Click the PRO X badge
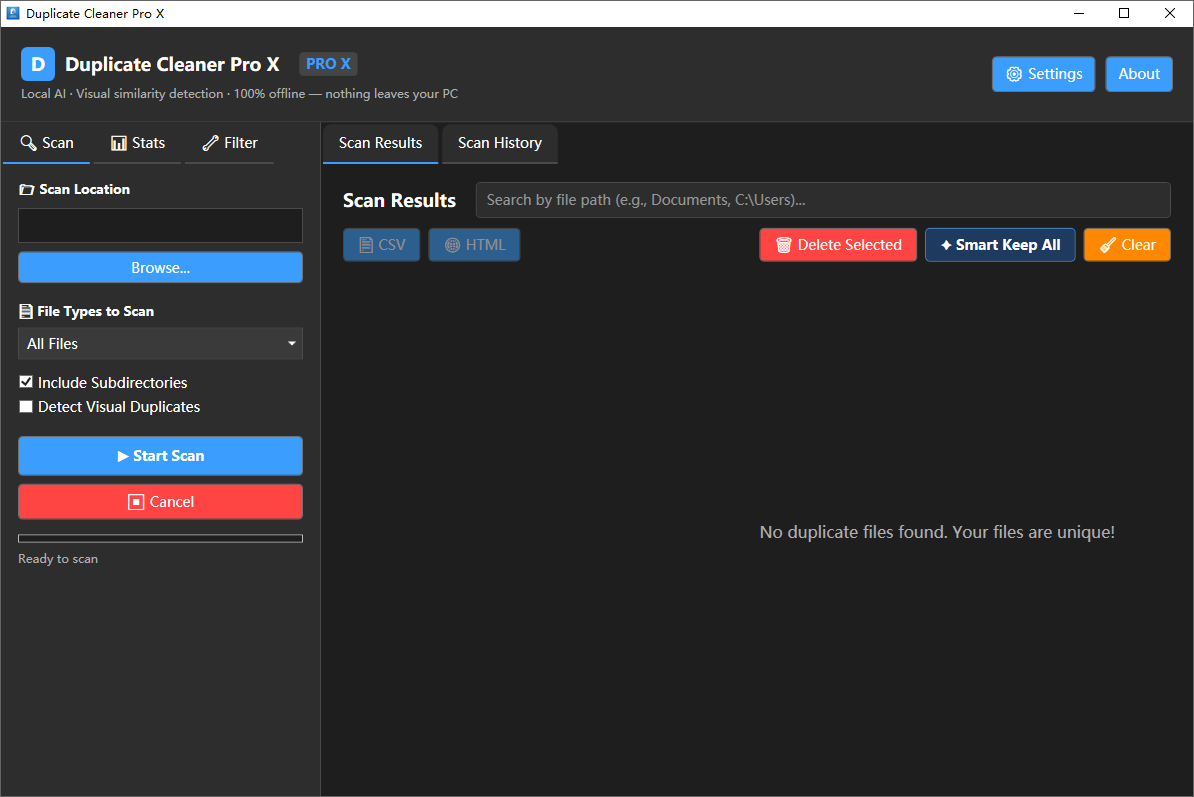The width and height of the screenshot is (1194, 797). [x=328, y=64]
